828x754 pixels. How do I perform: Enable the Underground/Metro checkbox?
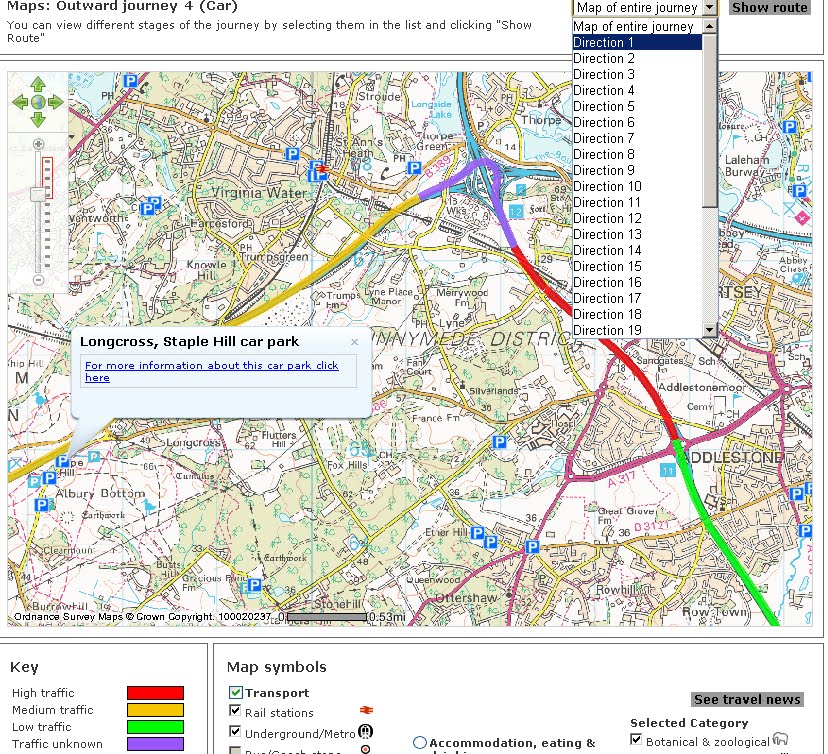pyautogui.click(x=236, y=733)
